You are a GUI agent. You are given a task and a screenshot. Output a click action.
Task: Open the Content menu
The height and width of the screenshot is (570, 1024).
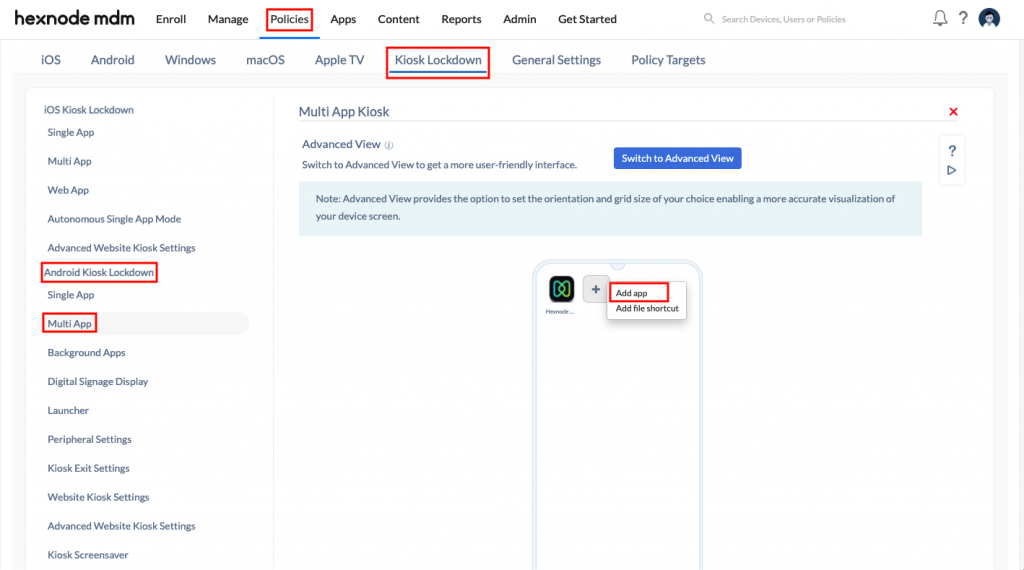[398, 19]
